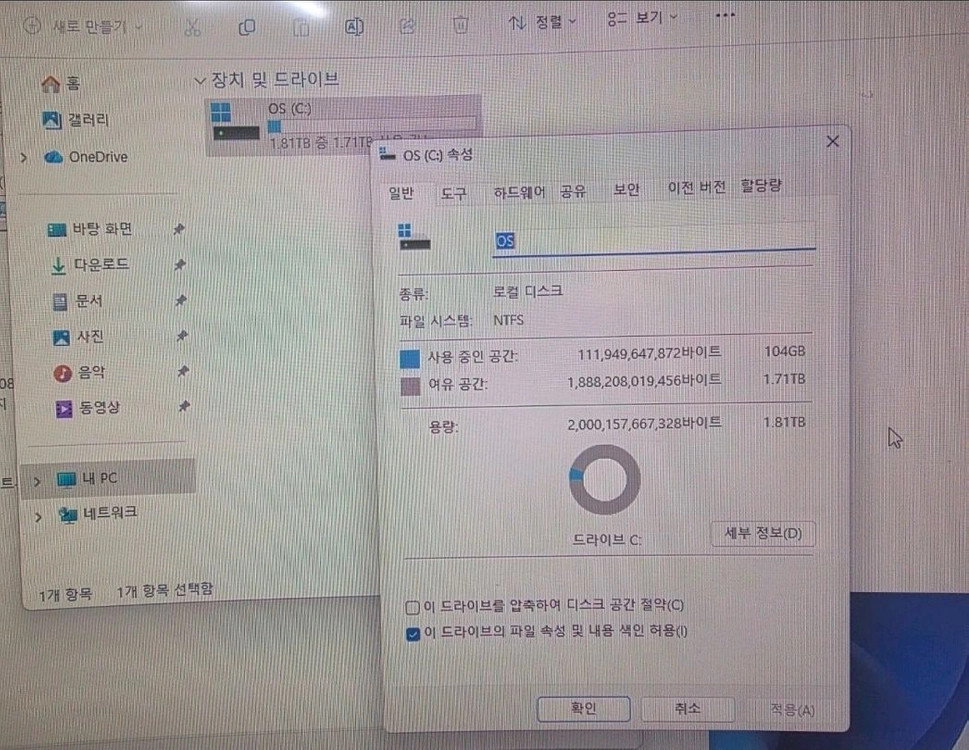The width and height of the screenshot is (969, 750).
Task: Open 다운로드 quick access folder
Action: pos(89,265)
